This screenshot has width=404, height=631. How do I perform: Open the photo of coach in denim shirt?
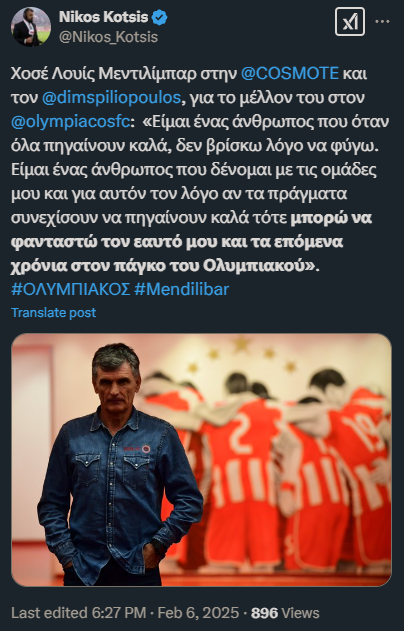(x=201, y=460)
